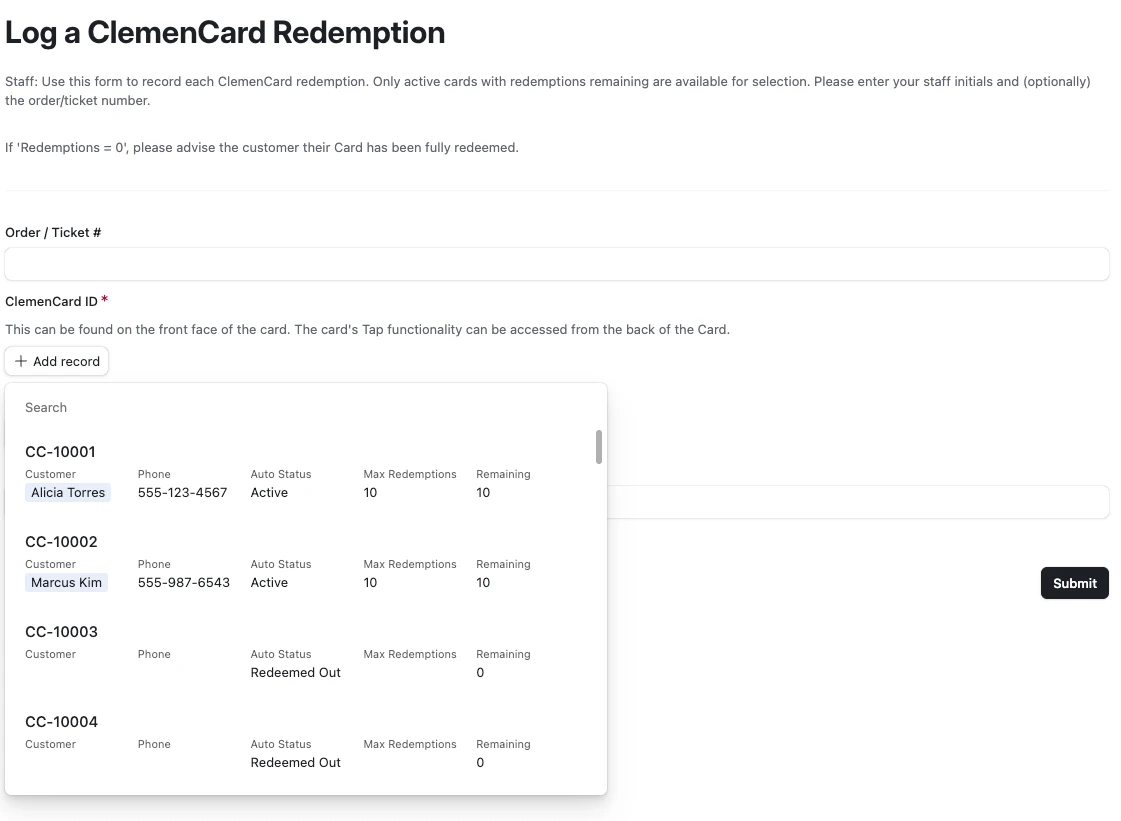Click the plus icon on Add record
1121x821 pixels.
[x=21, y=361]
